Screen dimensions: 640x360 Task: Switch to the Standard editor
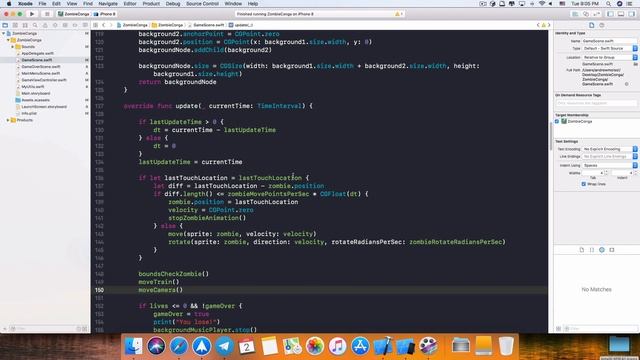pyautogui.click(x=575, y=14)
